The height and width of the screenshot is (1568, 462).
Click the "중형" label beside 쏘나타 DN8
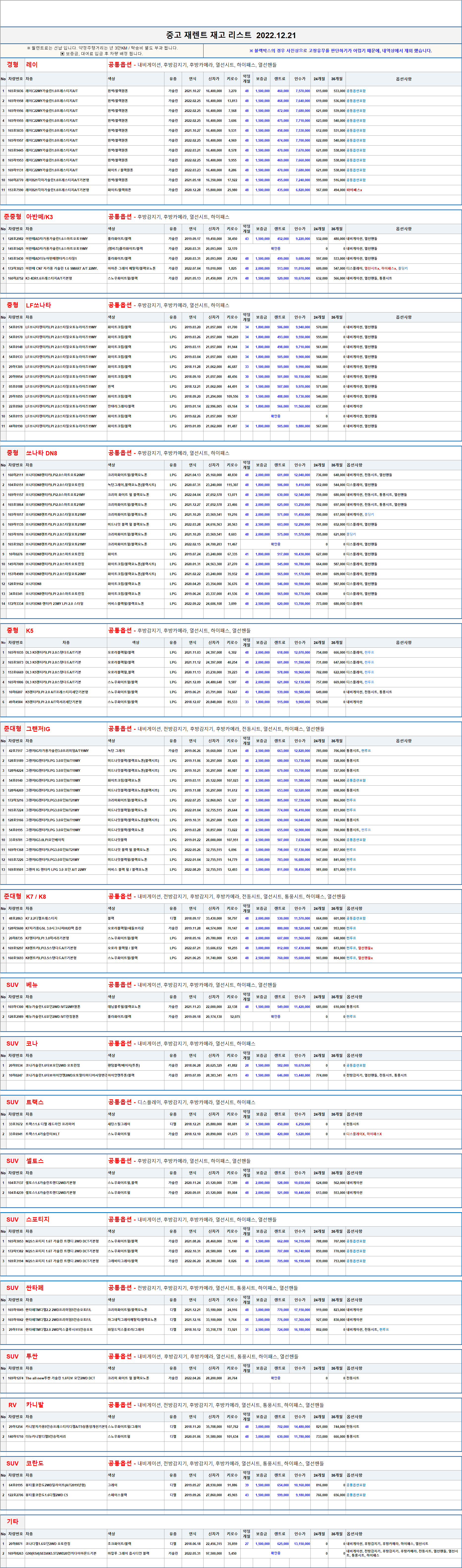click(13, 453)
